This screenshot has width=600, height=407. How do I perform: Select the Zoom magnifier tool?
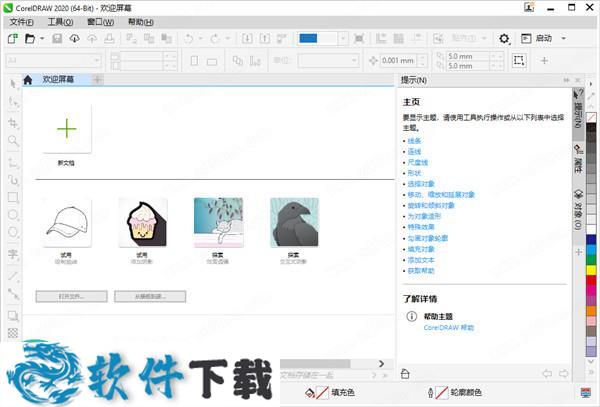tap(13, 141)
